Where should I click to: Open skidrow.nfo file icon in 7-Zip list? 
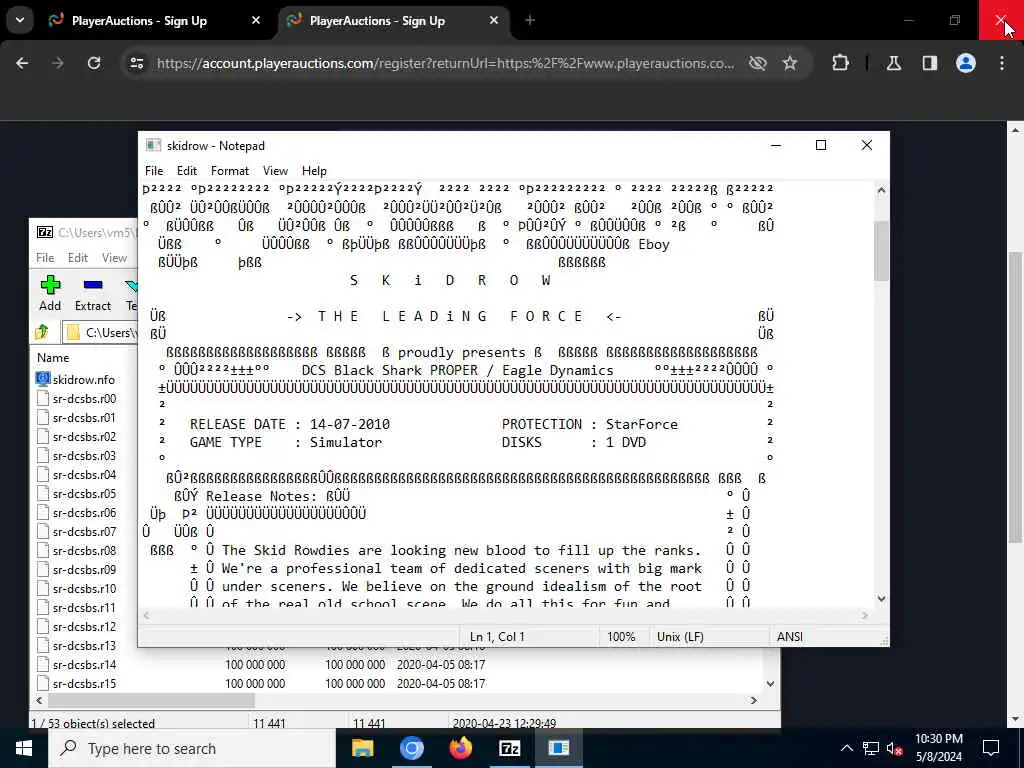(43, 379)
